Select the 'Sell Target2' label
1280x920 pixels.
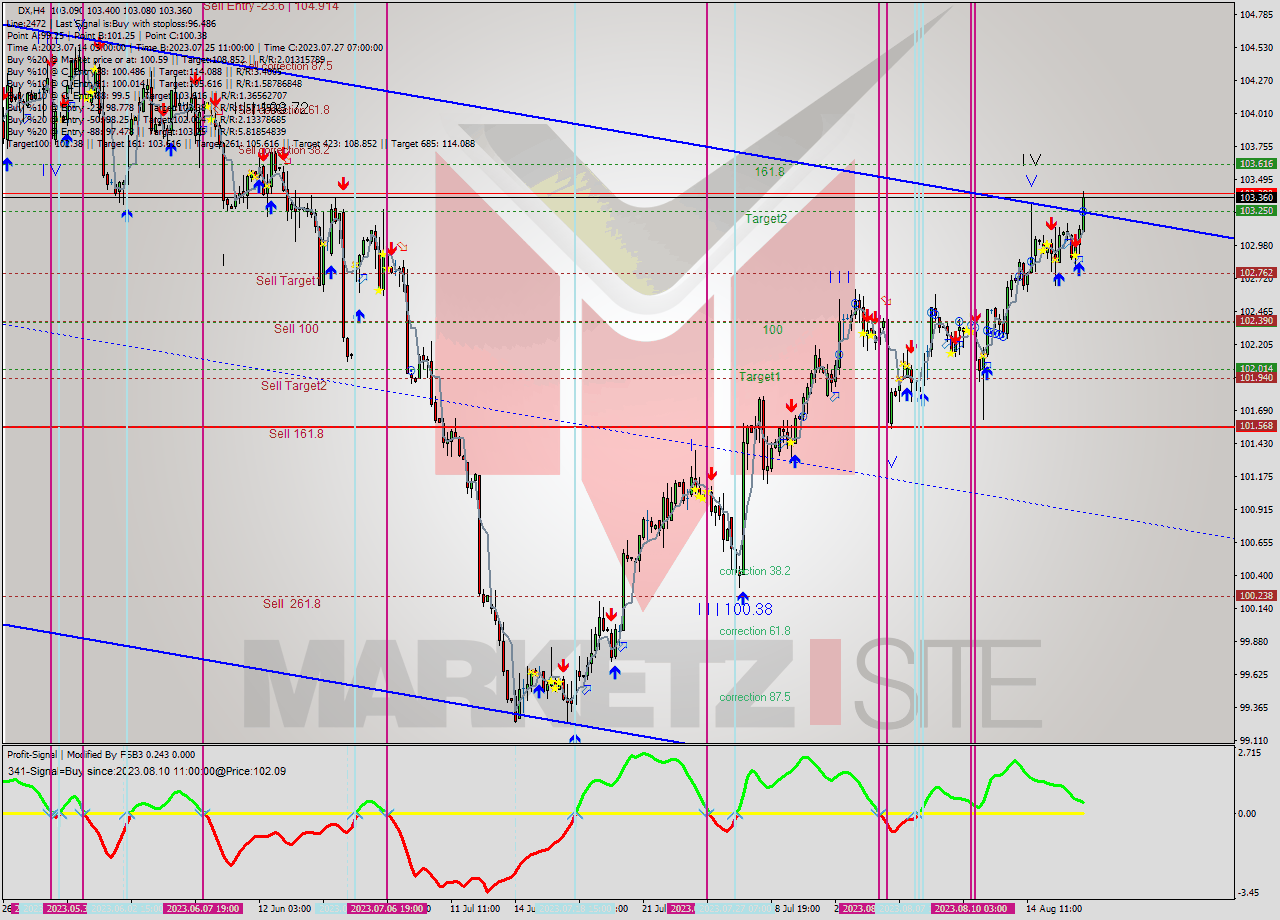click(x=294, y=386)
